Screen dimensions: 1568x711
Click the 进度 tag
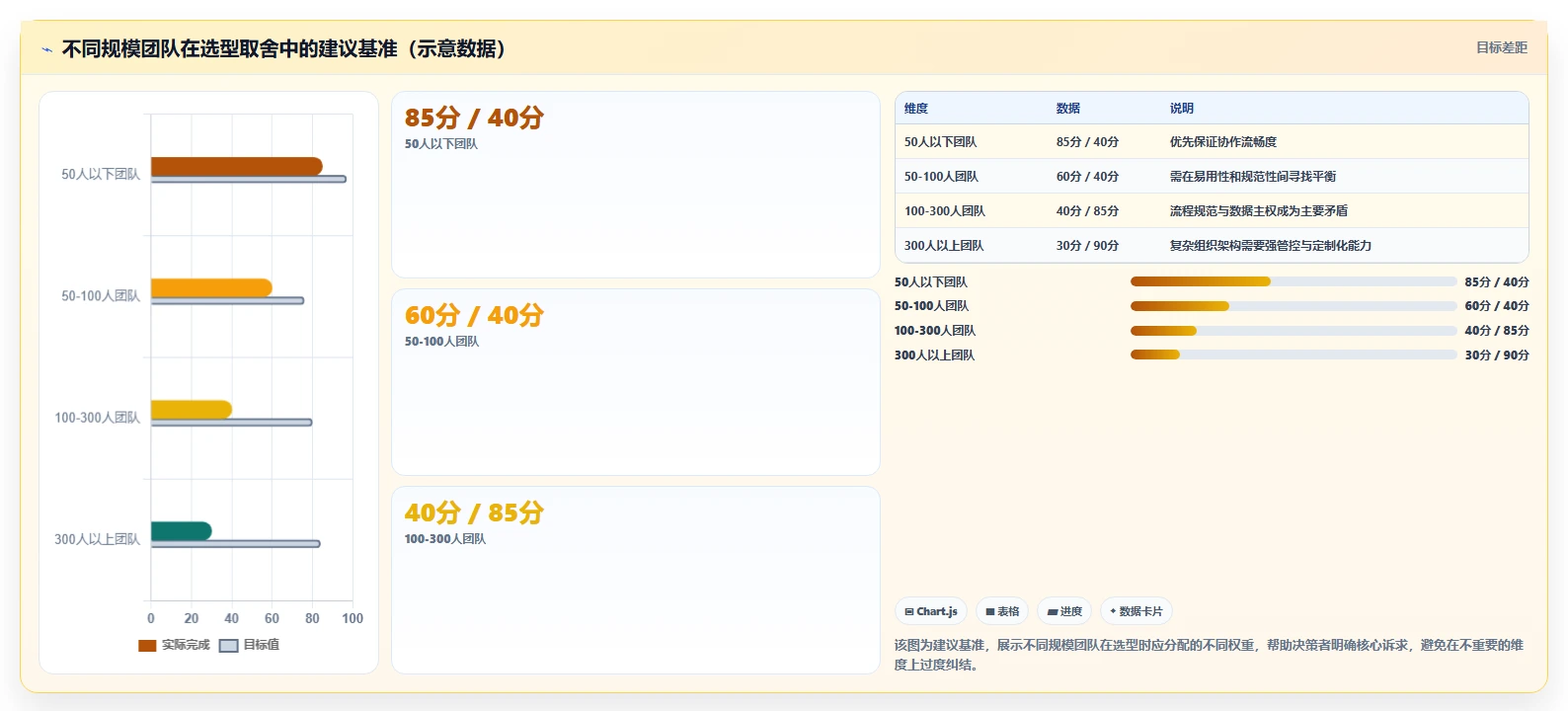[x=1064, y=611]
